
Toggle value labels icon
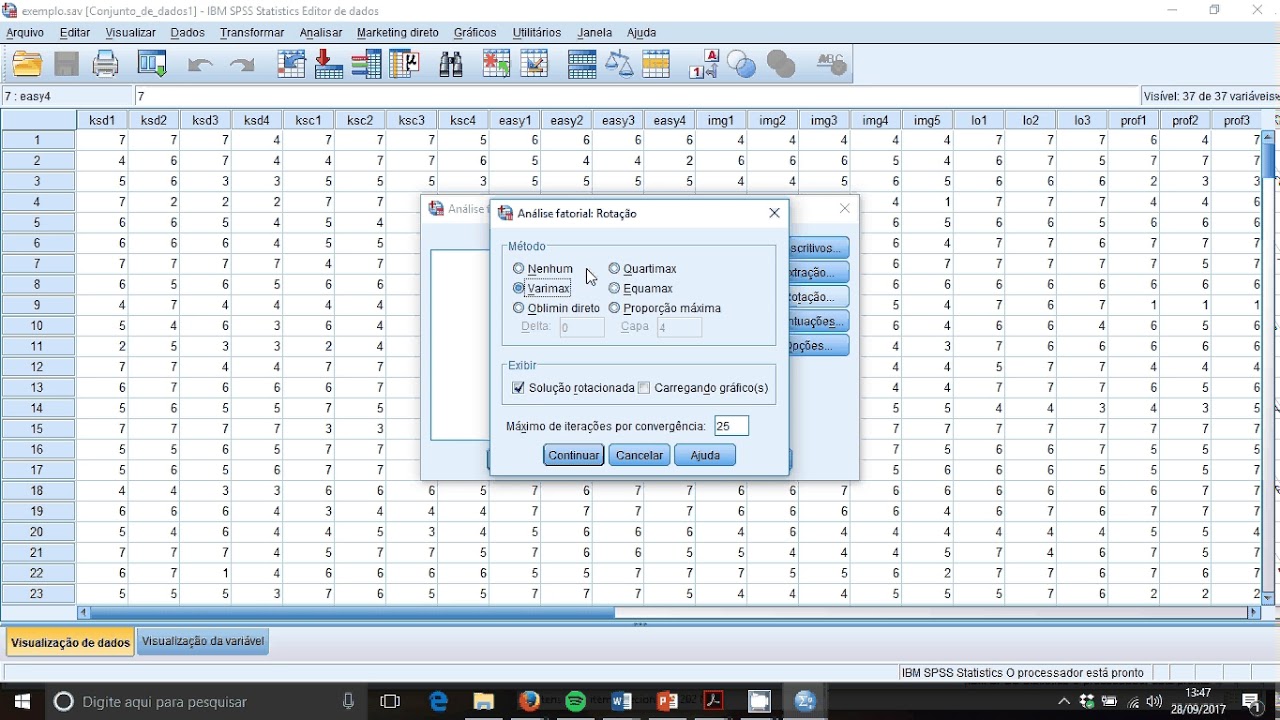(704, 65)
